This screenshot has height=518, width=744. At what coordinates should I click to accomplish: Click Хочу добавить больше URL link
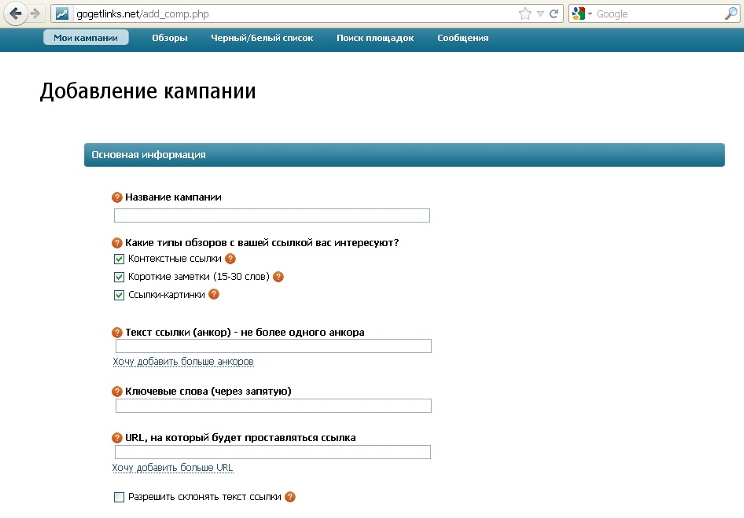pos(172,468)
